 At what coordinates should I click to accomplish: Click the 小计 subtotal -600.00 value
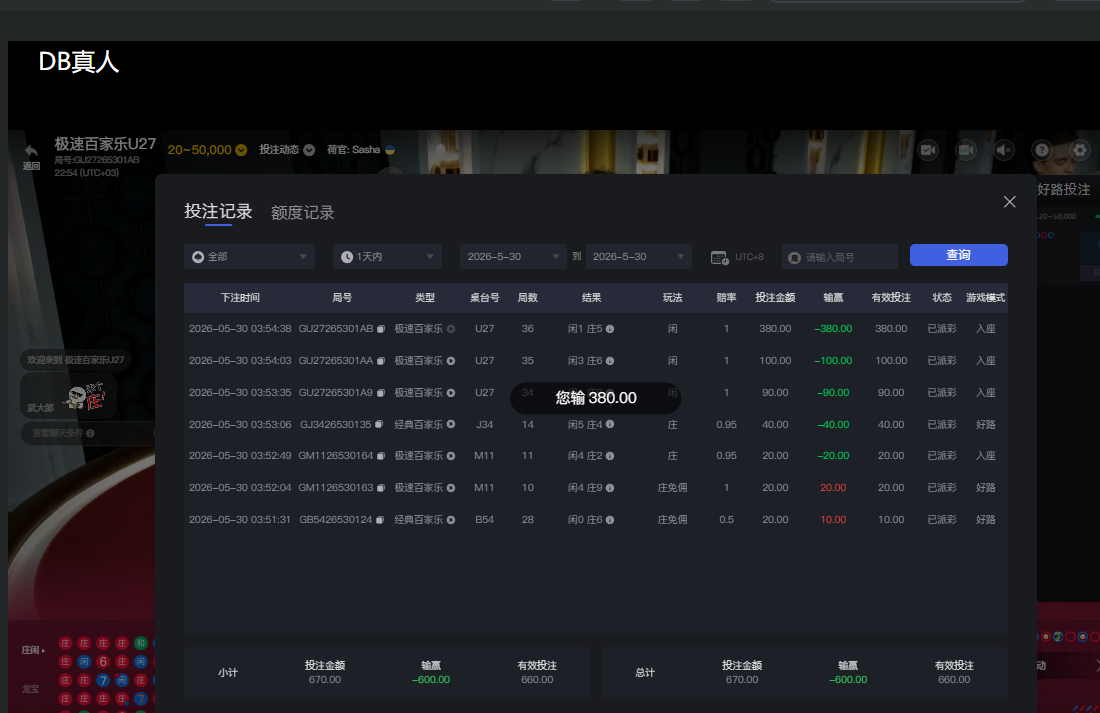pyautogui.click(x=431, y=680)
